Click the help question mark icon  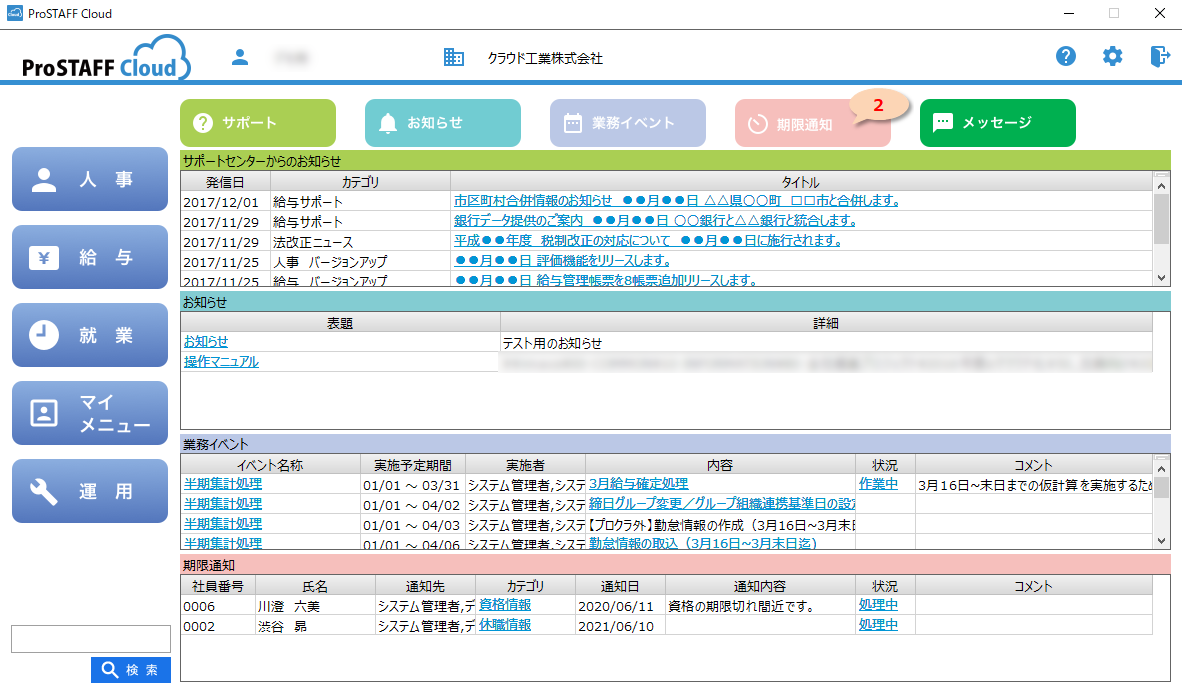(1066, 56)
